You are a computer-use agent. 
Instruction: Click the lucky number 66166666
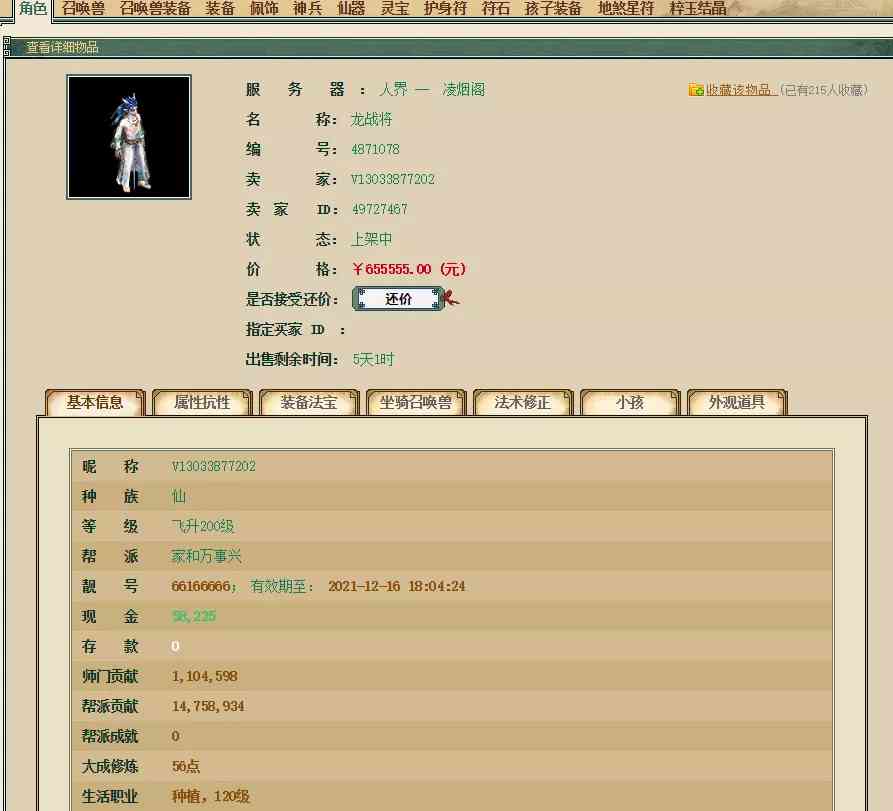201,586
